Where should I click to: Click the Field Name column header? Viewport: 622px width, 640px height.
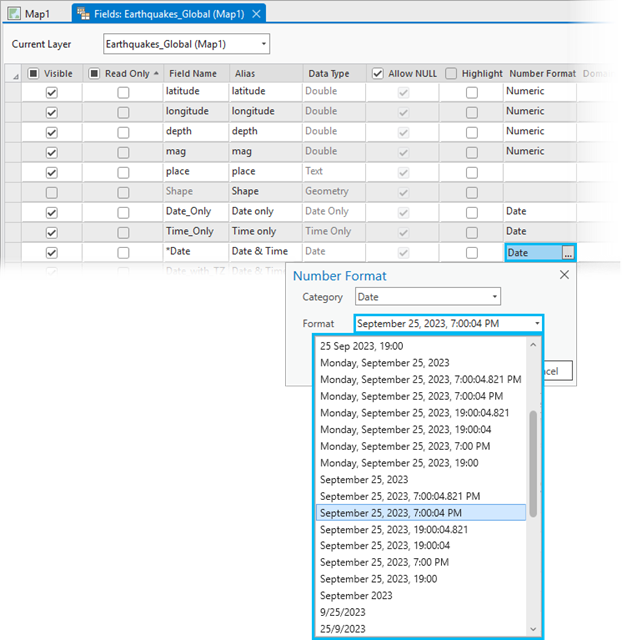click(193, 74)
